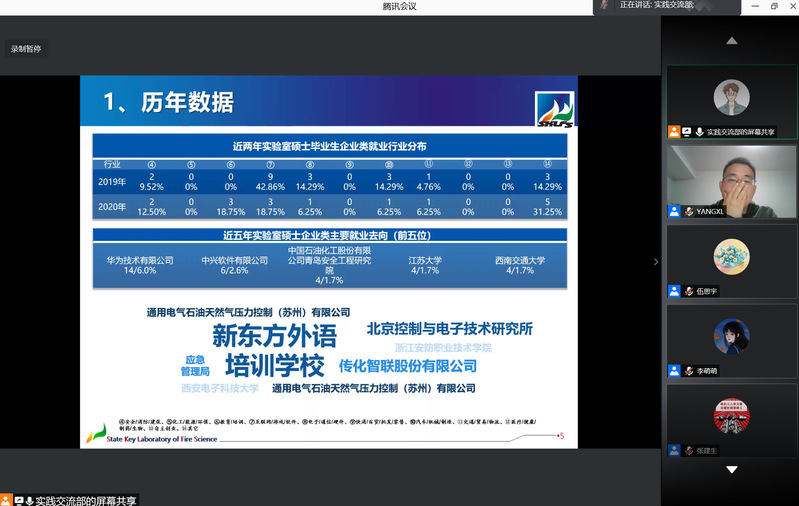Viewport: 799px width, 506px height.
Task: Click muted microphone icon next to 李萌萌
Action: click(689, 371)
